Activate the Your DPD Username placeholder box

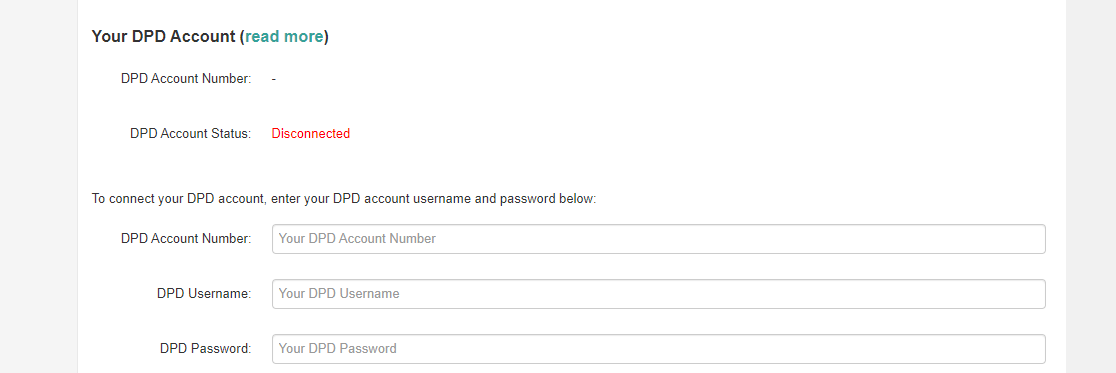coord(658,294)
